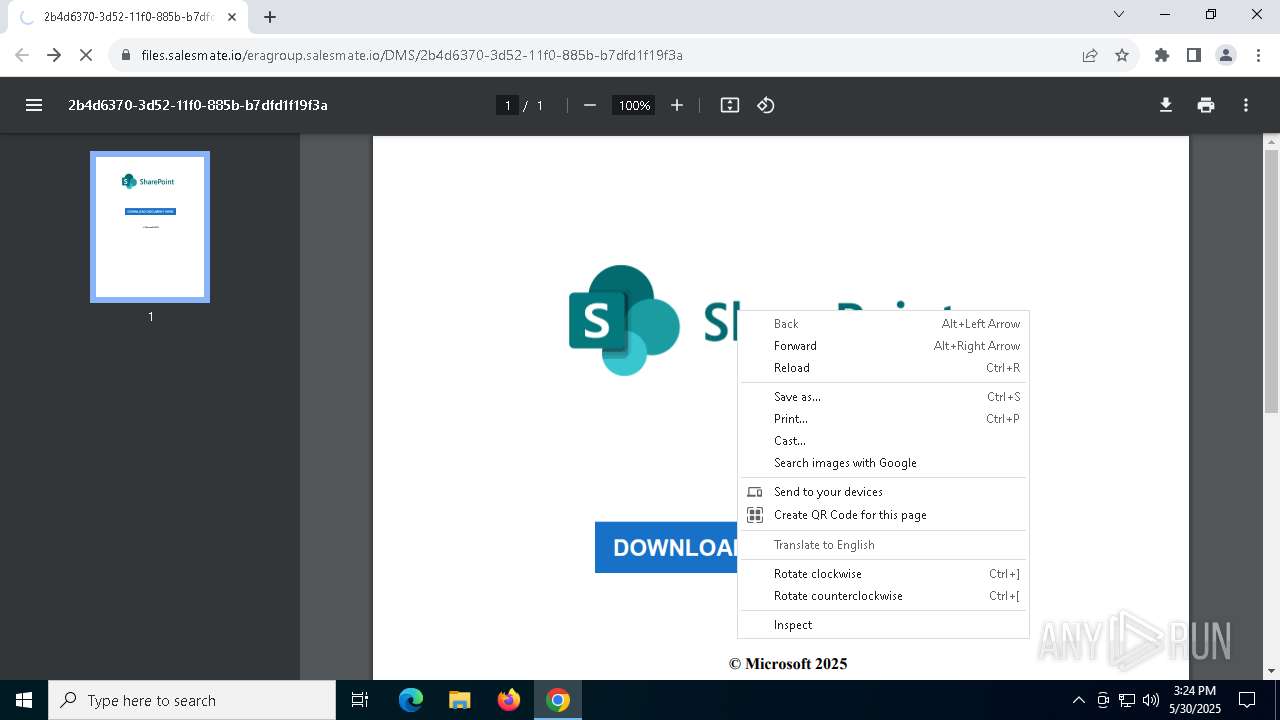Go back in browser history

pos(22,55)
